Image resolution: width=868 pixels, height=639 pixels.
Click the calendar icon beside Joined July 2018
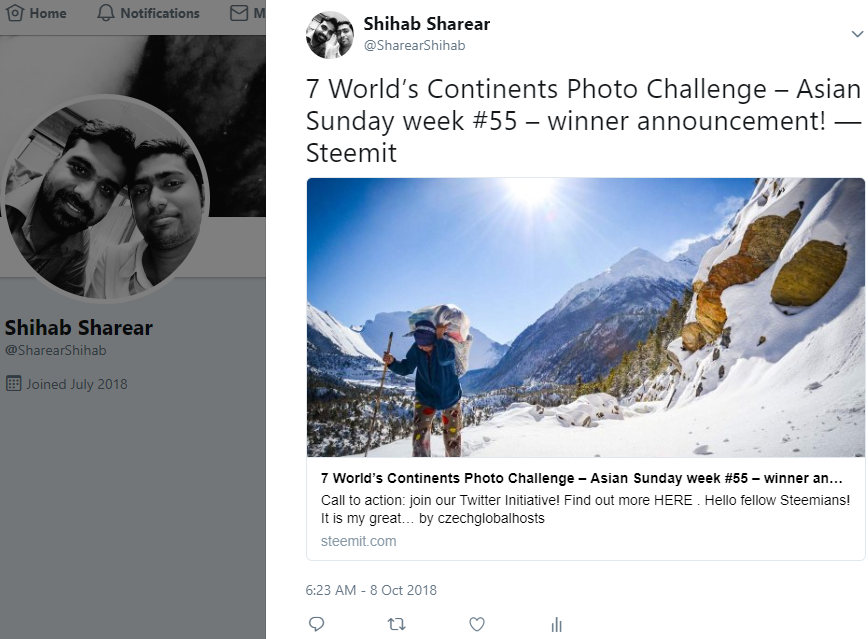[x=13, y=383]
